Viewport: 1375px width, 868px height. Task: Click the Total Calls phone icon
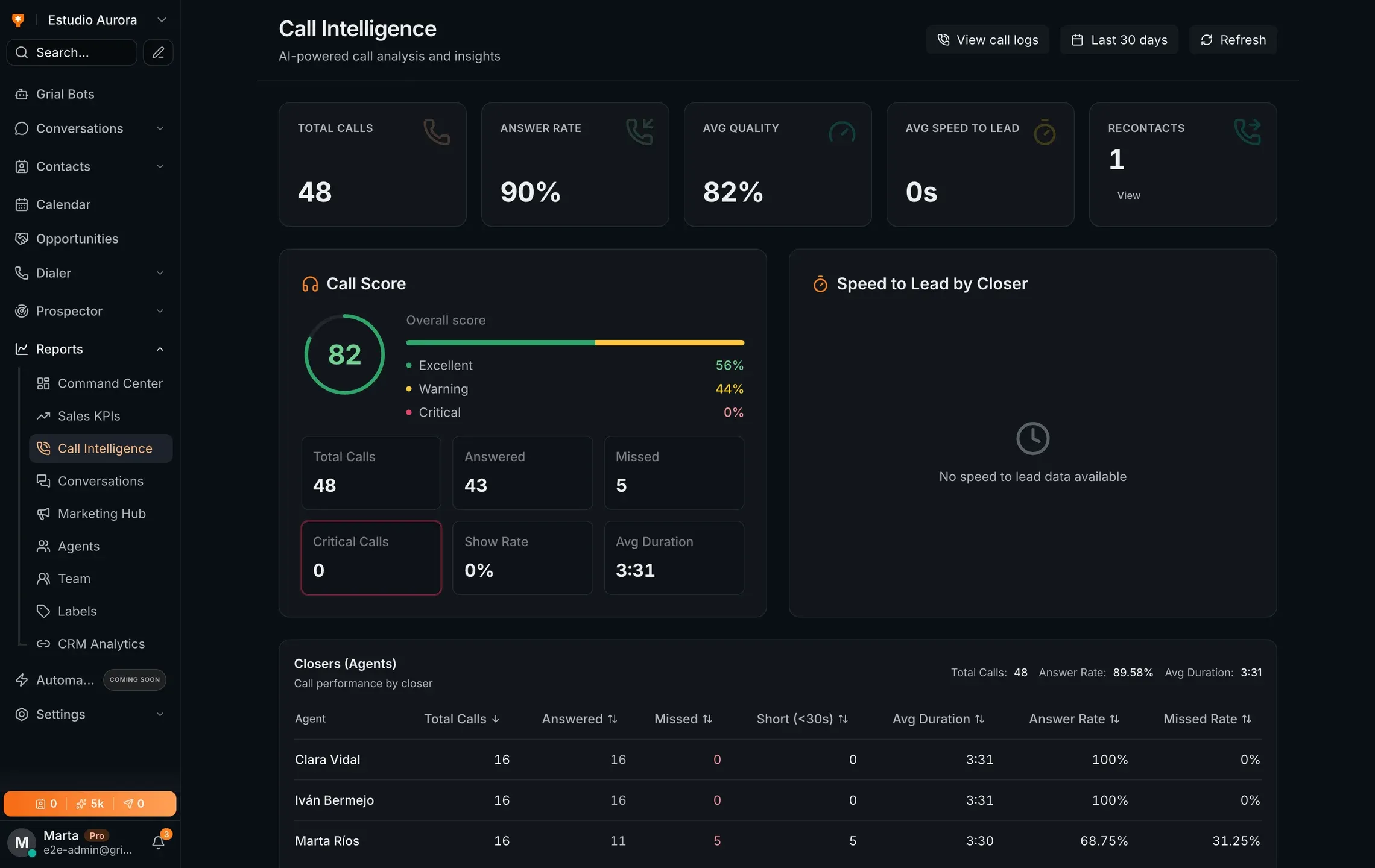[x=437, y=131]
